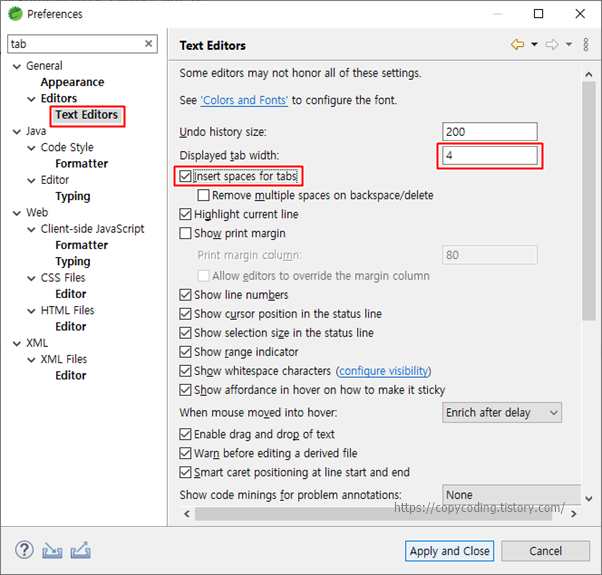
Task: Open the Enrich after delay dropdown
Action: point(502,413)
